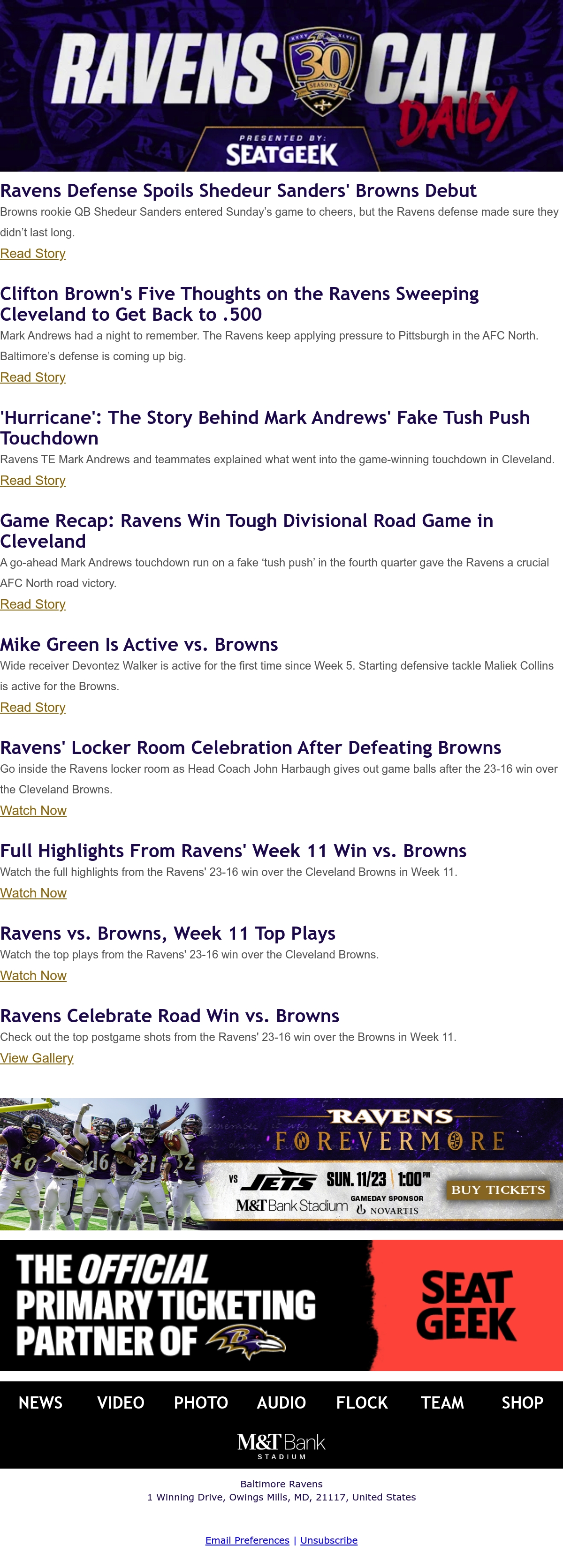
Task: Open the VIDEO footer menu item
Action: (121, 1402)
